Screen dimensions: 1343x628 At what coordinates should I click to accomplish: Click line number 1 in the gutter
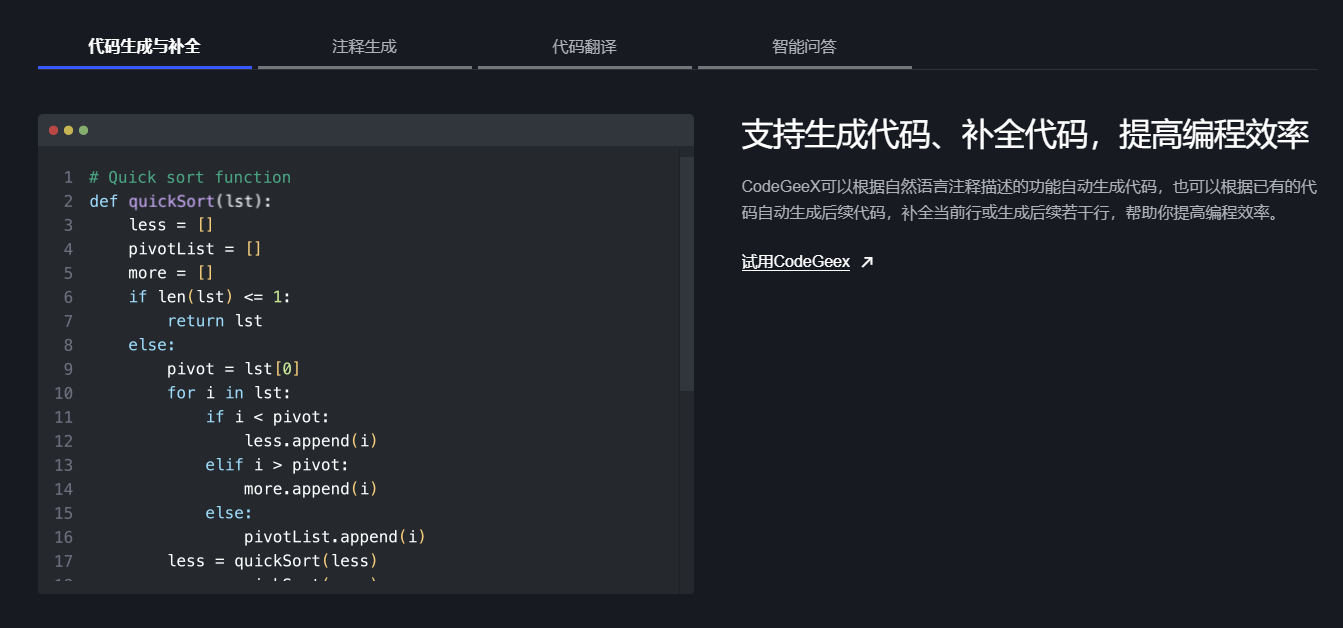(68, 177)
